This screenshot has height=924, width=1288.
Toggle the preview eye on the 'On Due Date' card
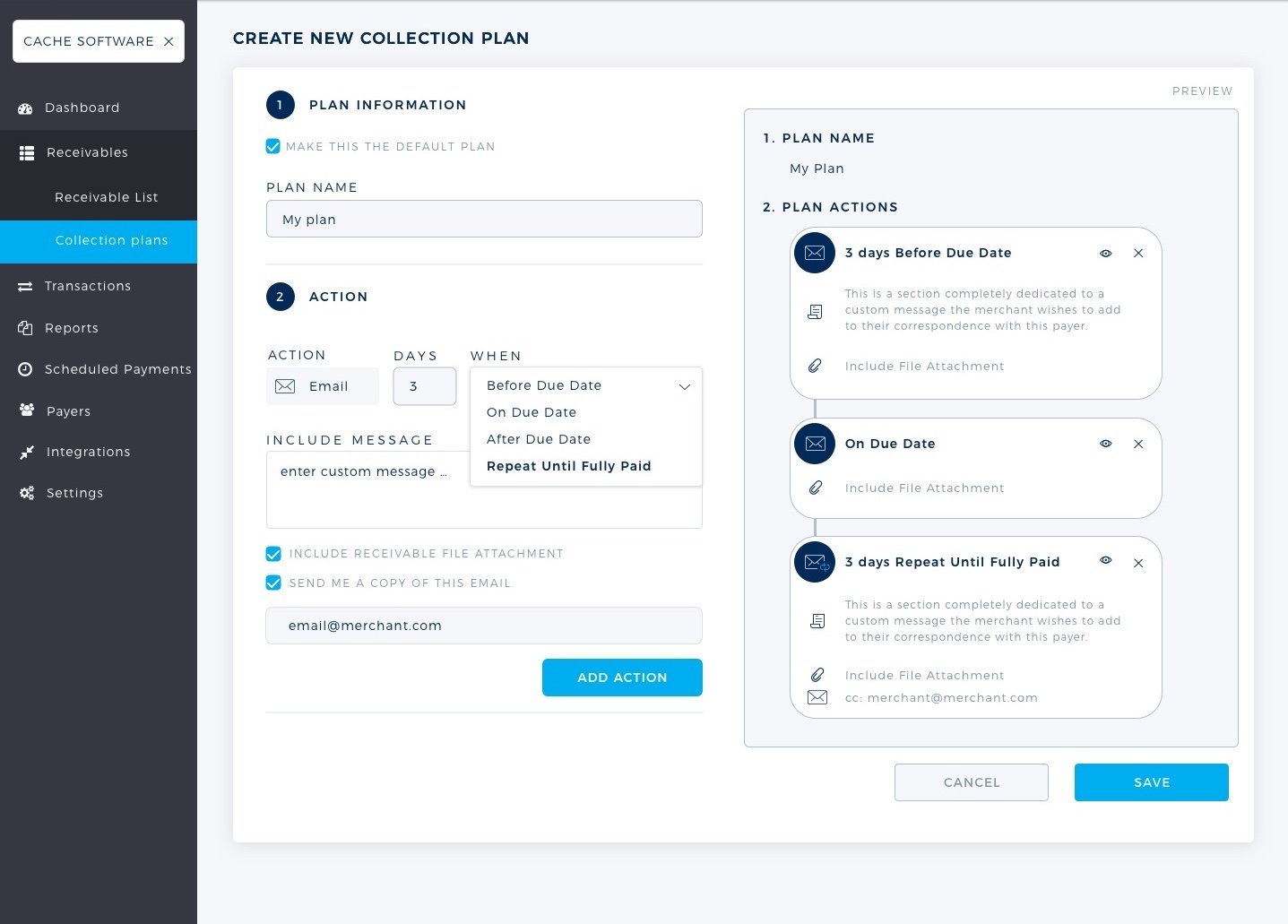(x=1106, y=444)
